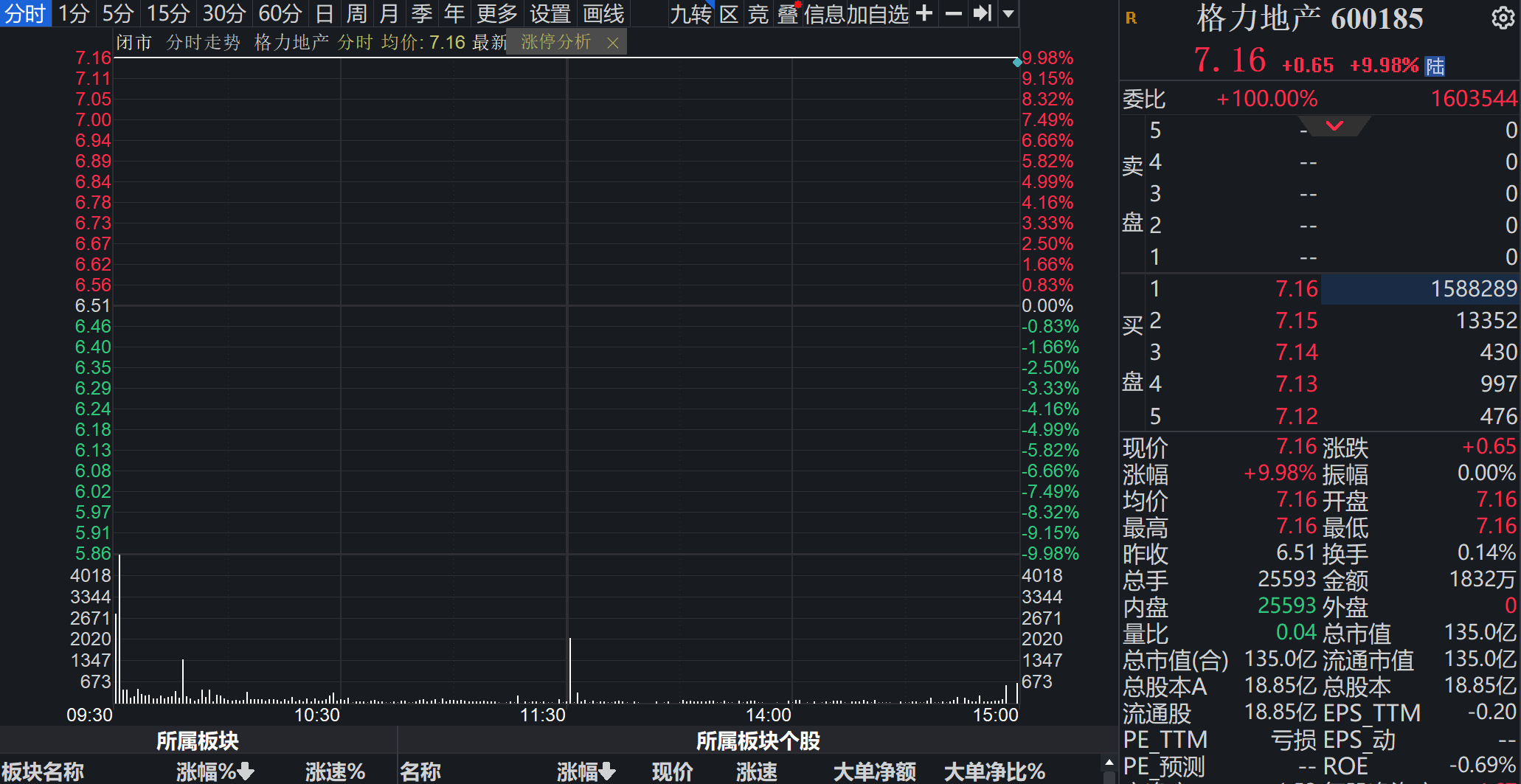Toggle the 竞 call-auction display
Screen dimensions: 1521x784
tap(758, 14)
